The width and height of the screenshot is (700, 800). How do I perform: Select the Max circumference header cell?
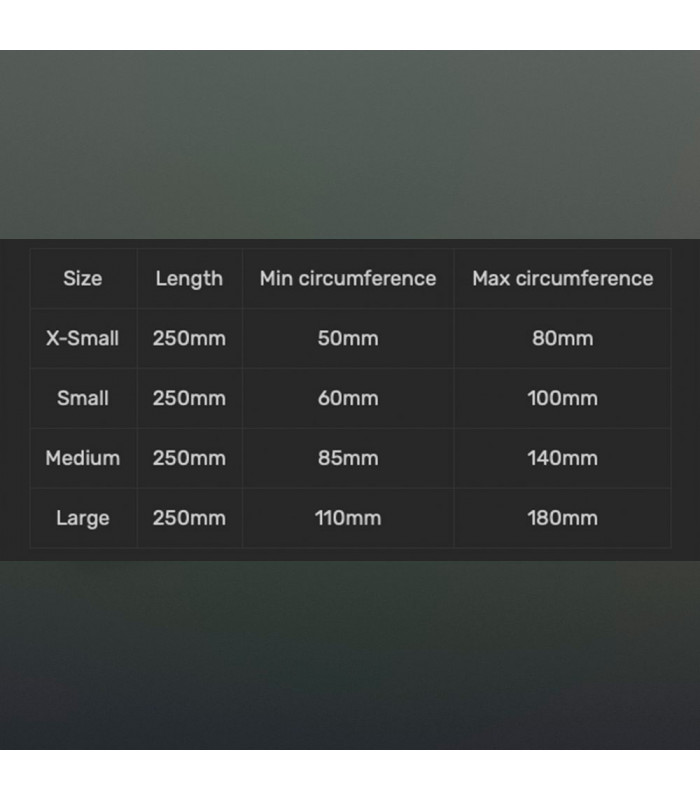pyautogui.click(x=562, y=279)
